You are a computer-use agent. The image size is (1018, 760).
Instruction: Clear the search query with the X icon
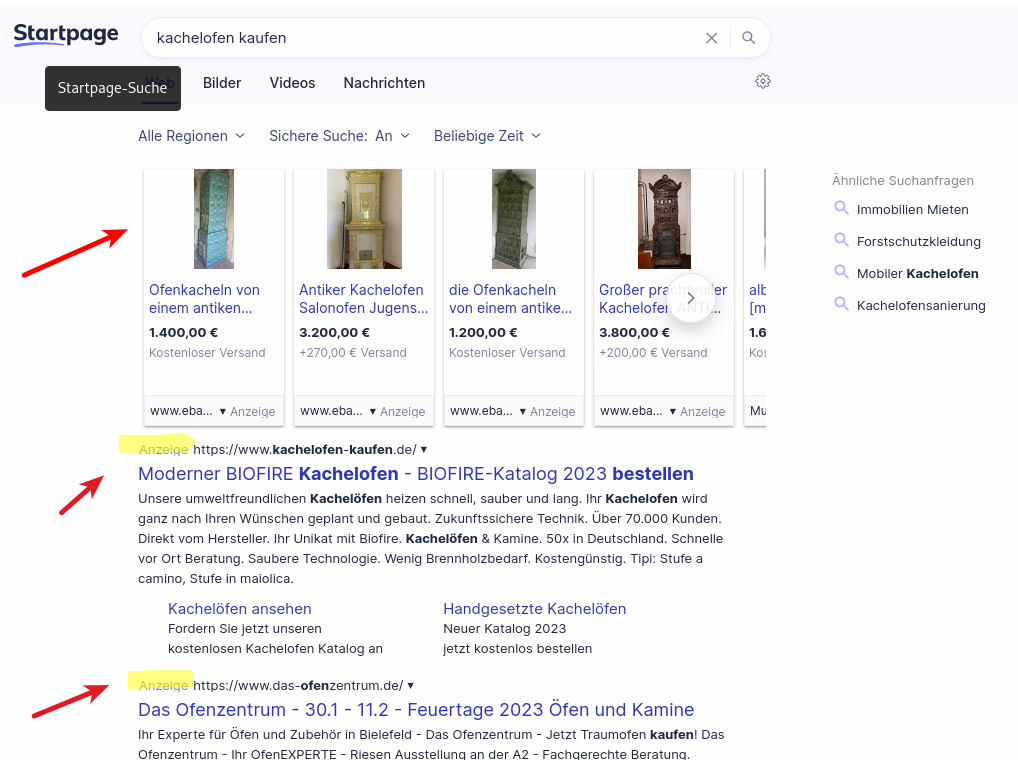coord(712,38)
